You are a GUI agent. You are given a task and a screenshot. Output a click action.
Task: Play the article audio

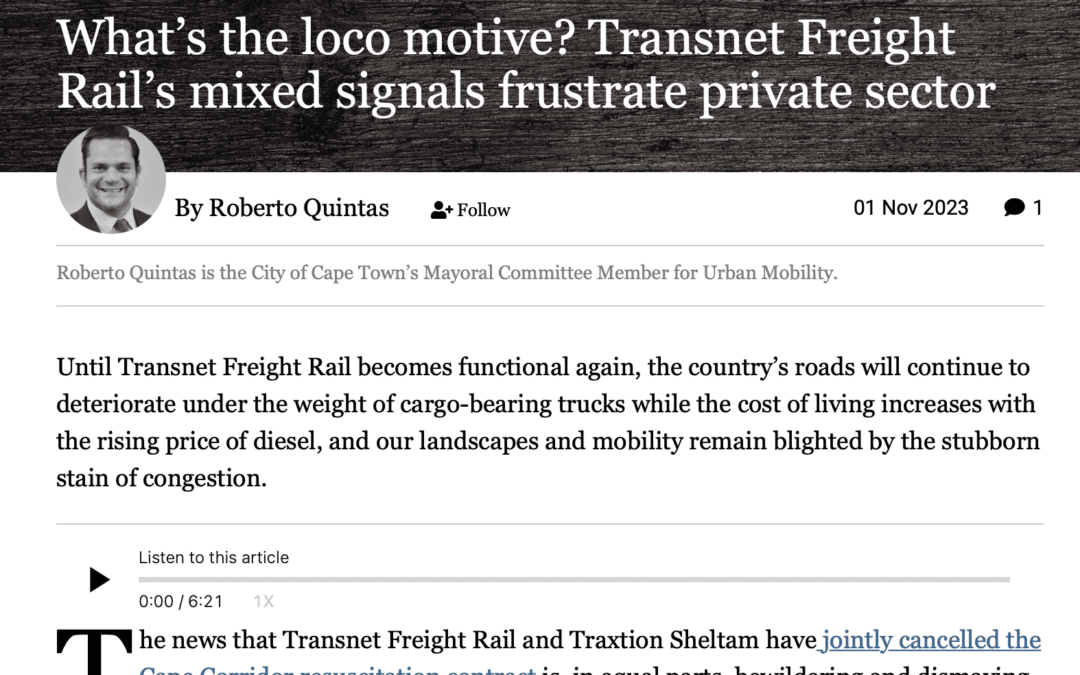pyautogui.click(x=99, y=579)
